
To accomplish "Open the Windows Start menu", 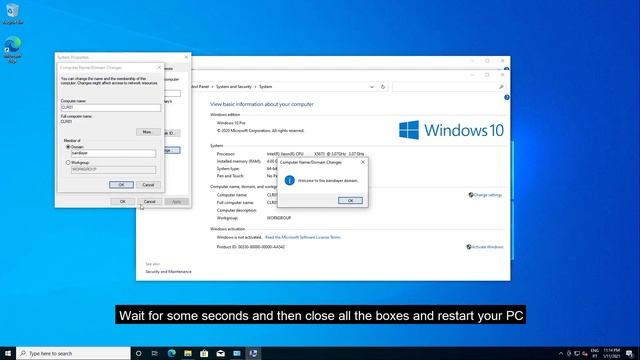I will click(8, 353).
